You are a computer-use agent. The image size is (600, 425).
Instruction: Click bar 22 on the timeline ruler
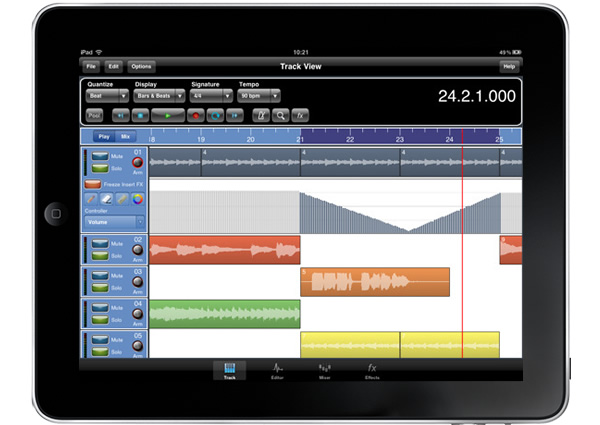[350, 139]
